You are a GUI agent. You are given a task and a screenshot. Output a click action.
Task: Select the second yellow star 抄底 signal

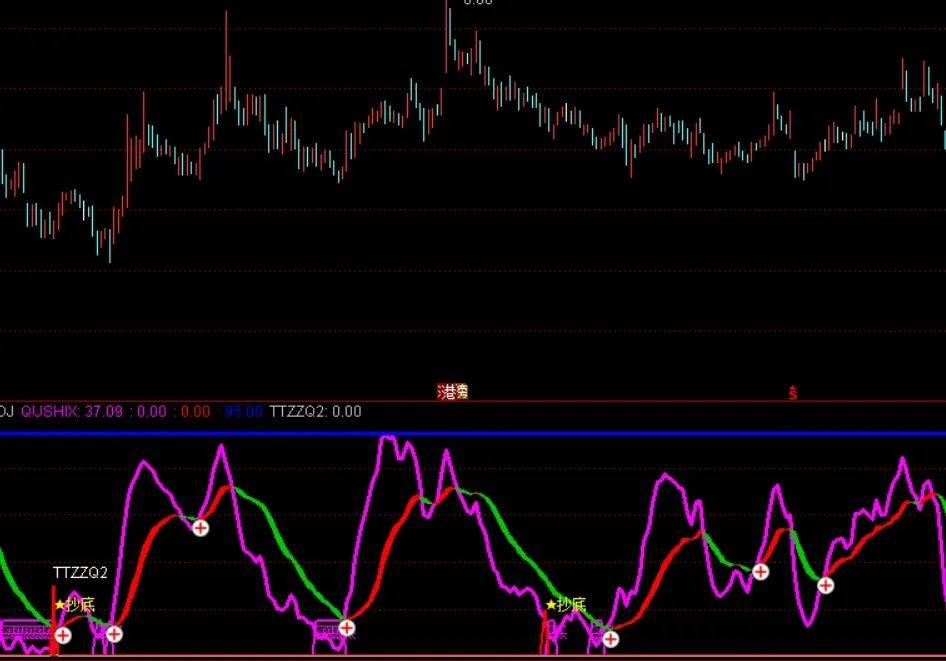pyautogui.click(x=565, y=604)
